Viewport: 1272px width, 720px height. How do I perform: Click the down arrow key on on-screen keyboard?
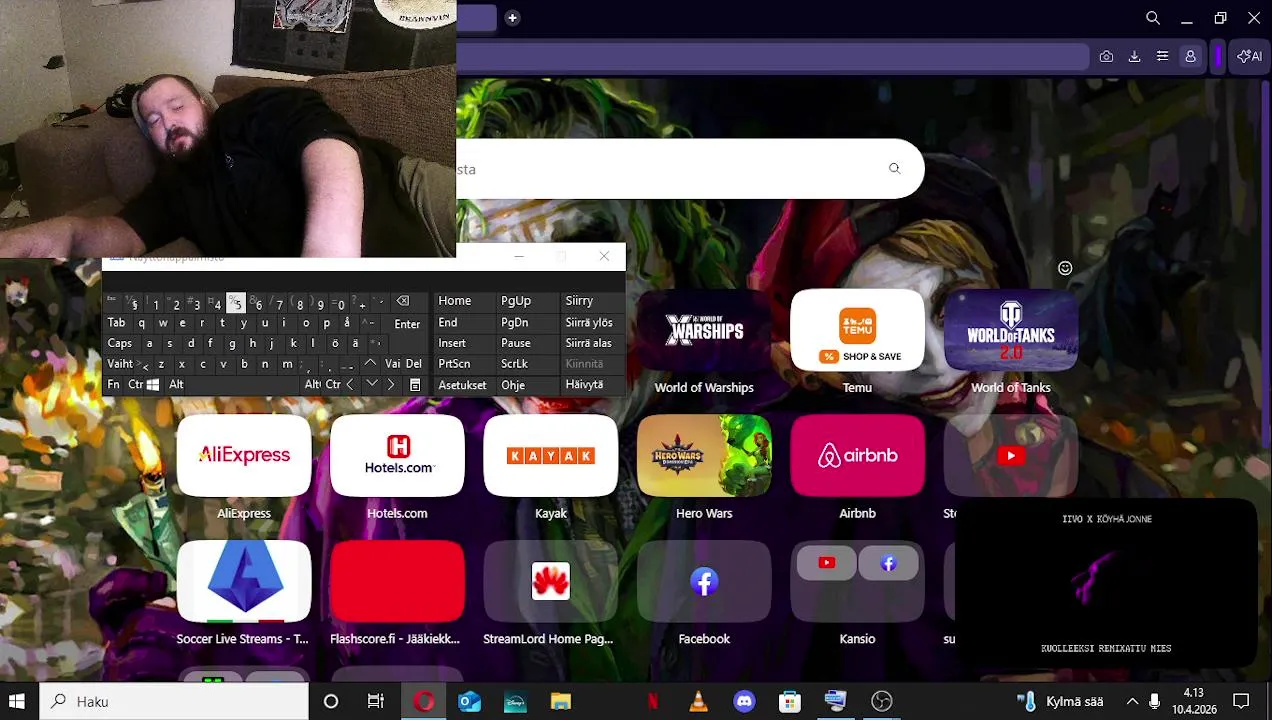372,385
